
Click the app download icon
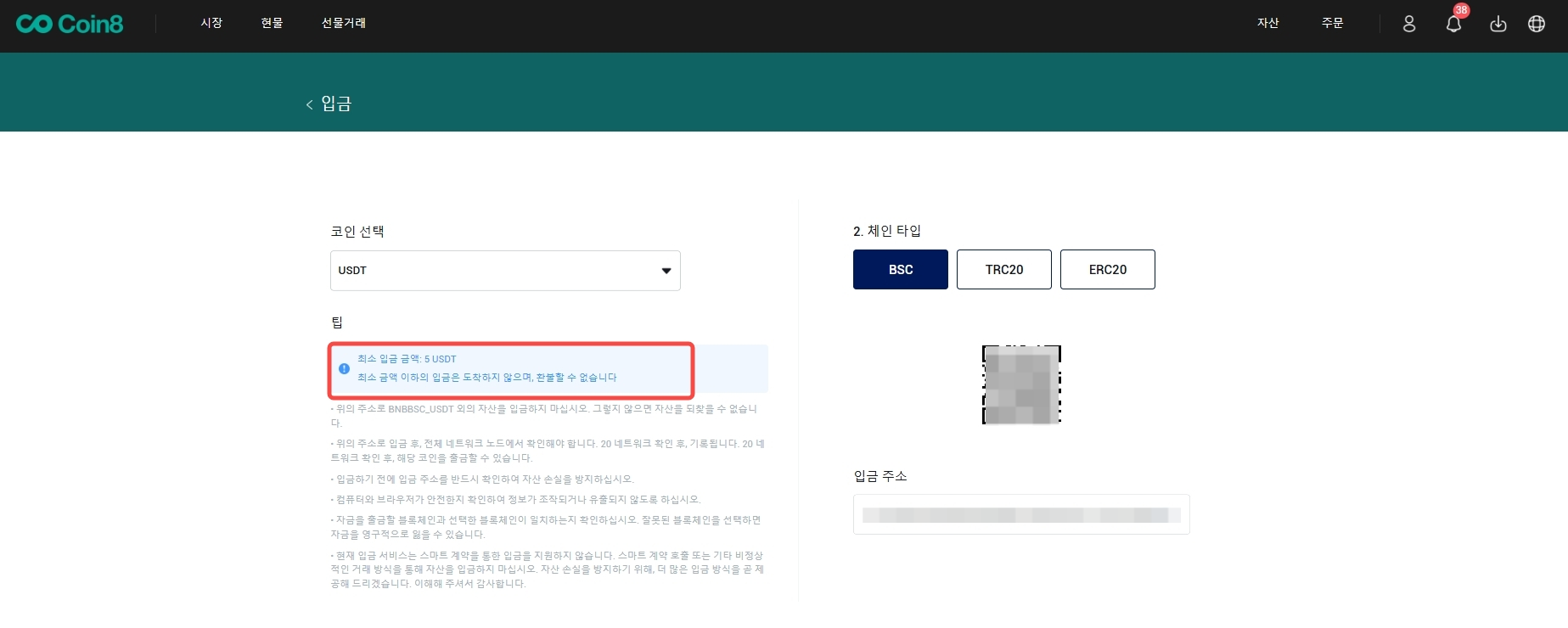[x=1498, y=24]
